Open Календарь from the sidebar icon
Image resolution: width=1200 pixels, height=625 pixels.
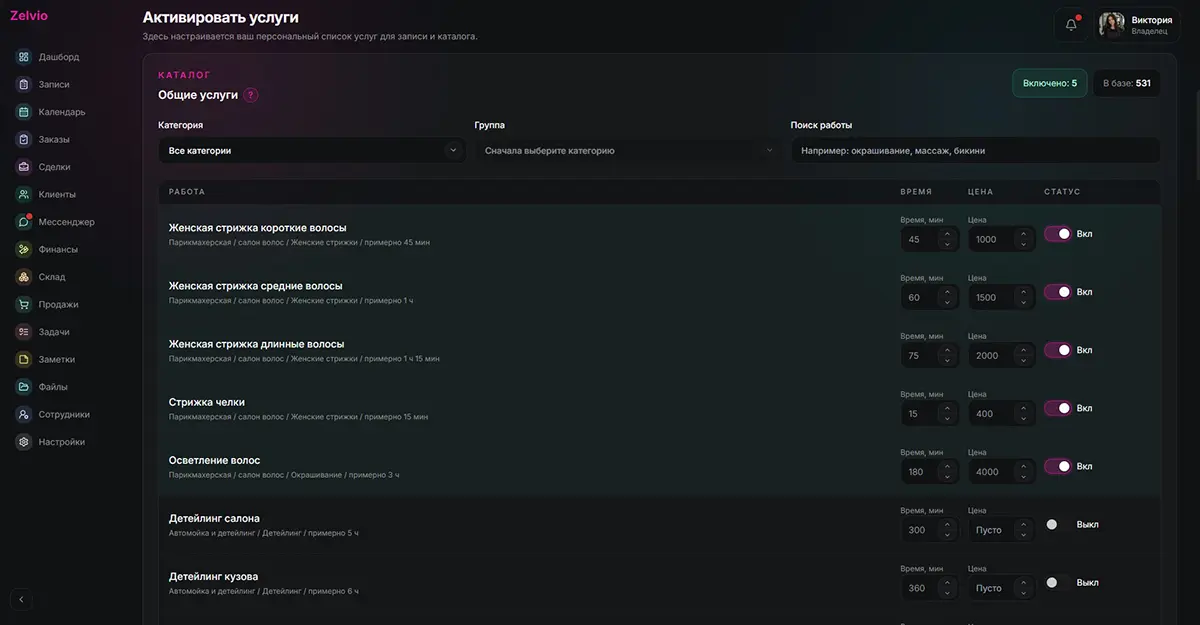(23, 112)
